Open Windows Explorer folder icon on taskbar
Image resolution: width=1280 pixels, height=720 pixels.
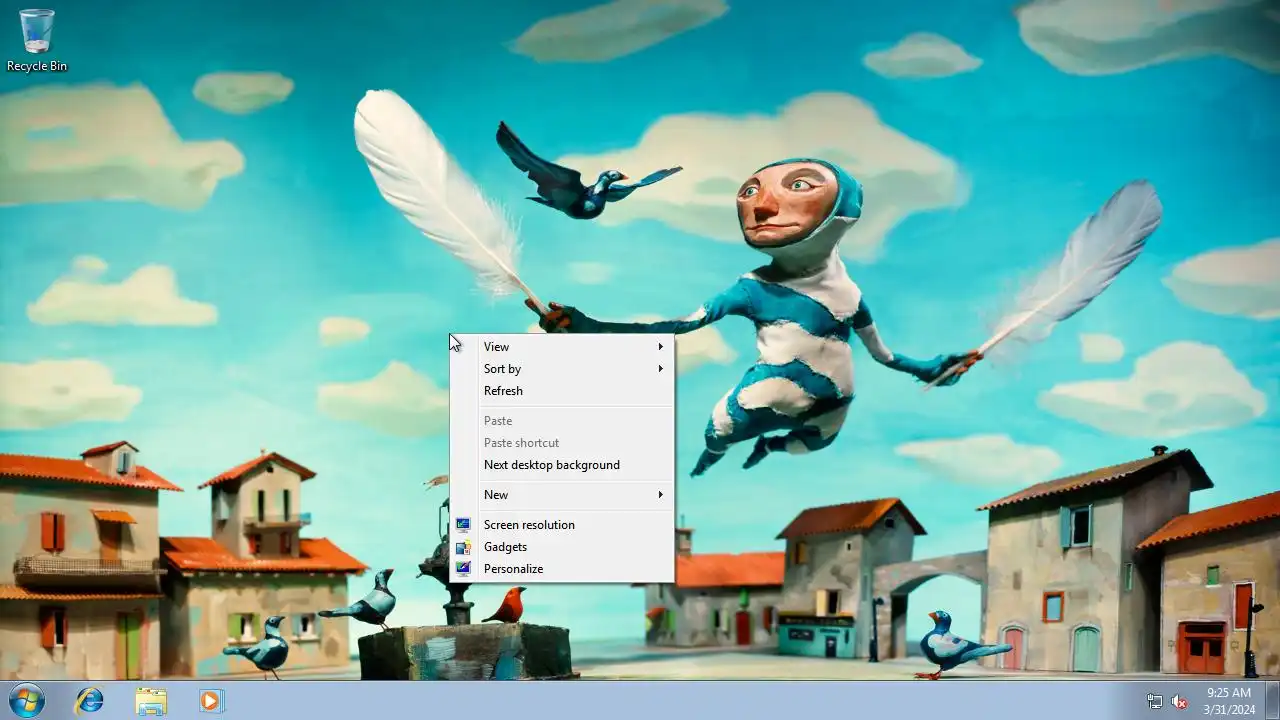pyautogui.click(x=151, y=701)
